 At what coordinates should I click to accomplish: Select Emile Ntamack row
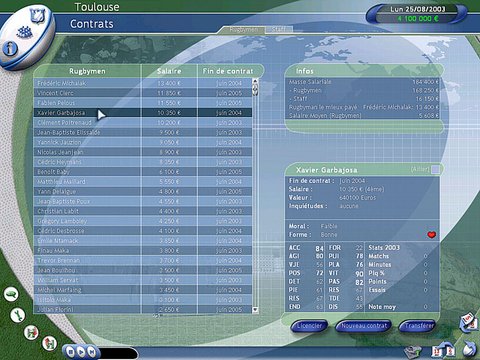point(143,240)
